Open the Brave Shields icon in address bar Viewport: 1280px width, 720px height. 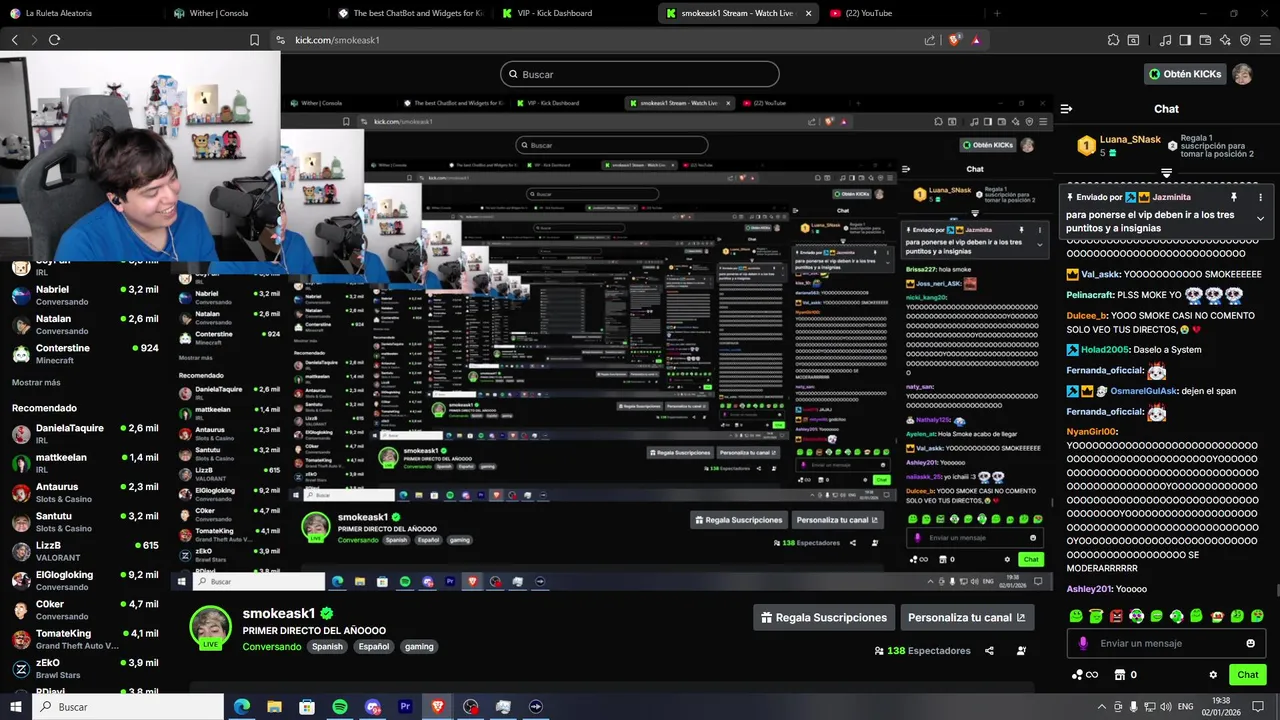[954, 40]
